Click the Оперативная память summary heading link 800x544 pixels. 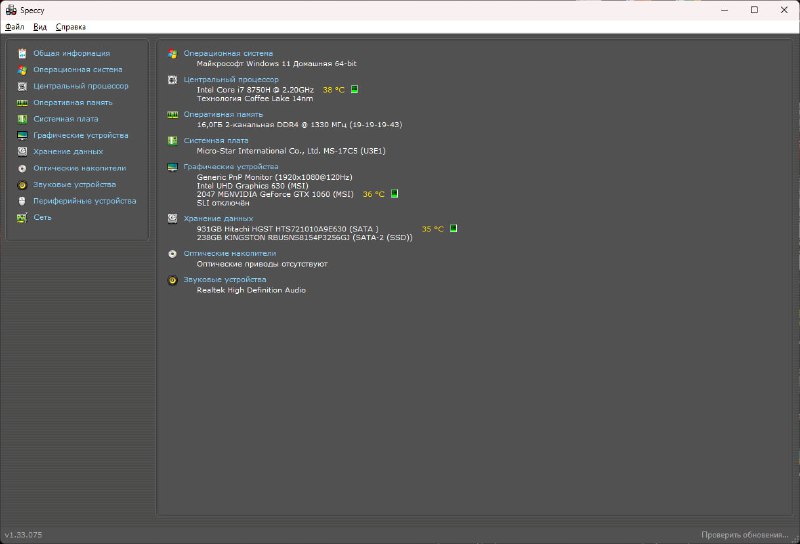click(x=223, y=114)
